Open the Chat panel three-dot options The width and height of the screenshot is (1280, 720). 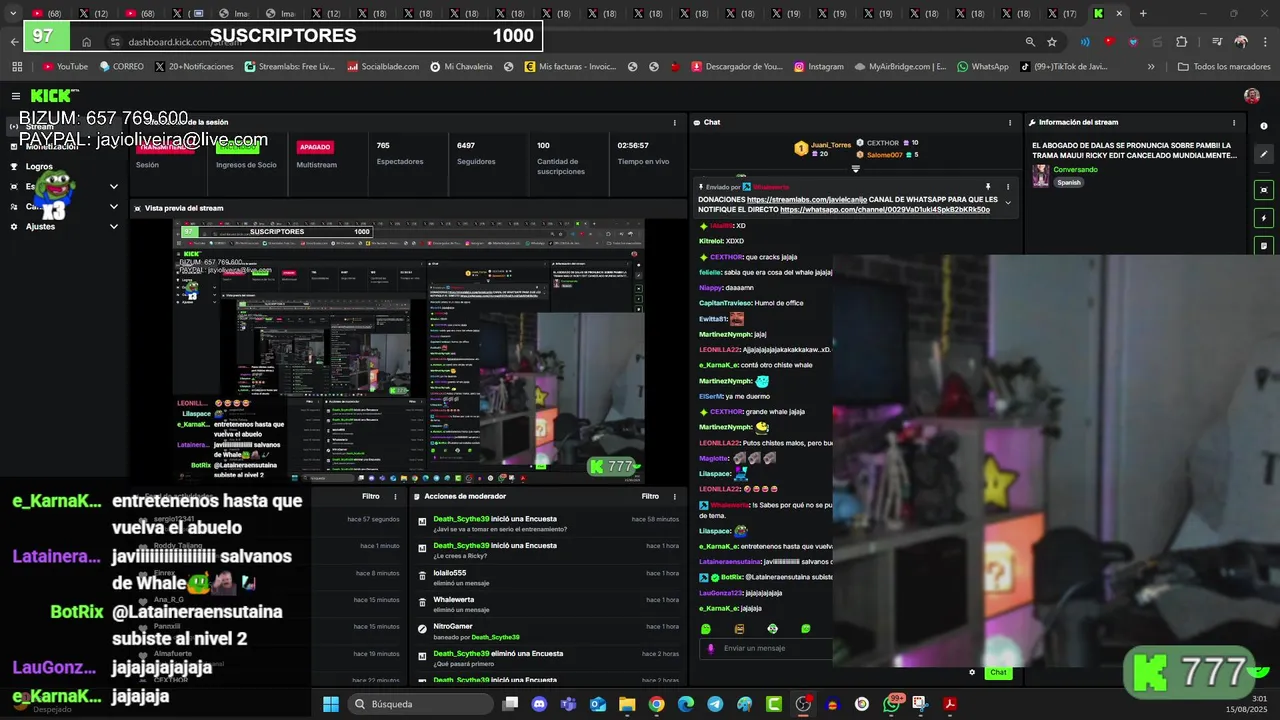tap(1008, 122)
